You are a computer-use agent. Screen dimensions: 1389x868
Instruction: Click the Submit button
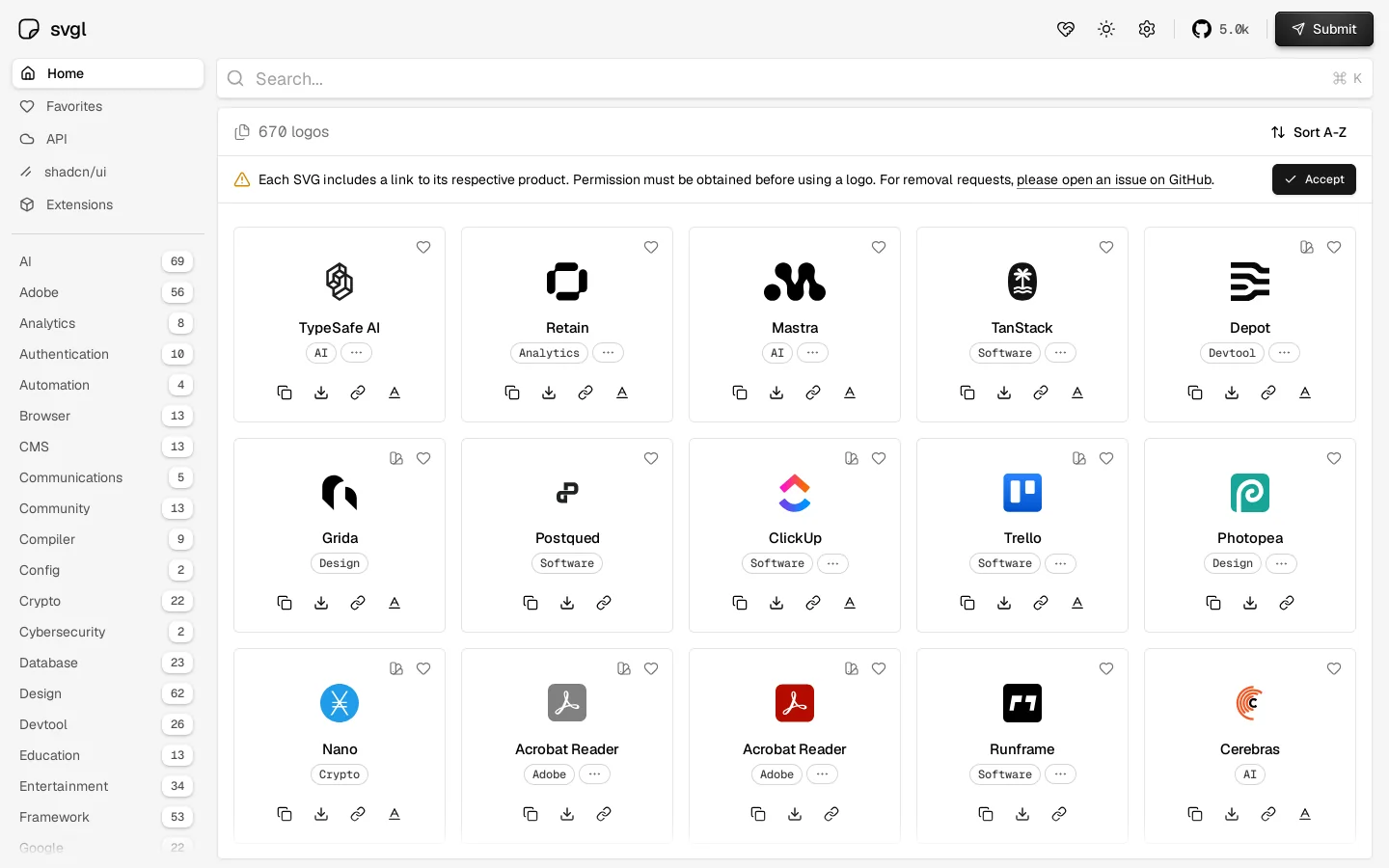(x=1324, y=29)
